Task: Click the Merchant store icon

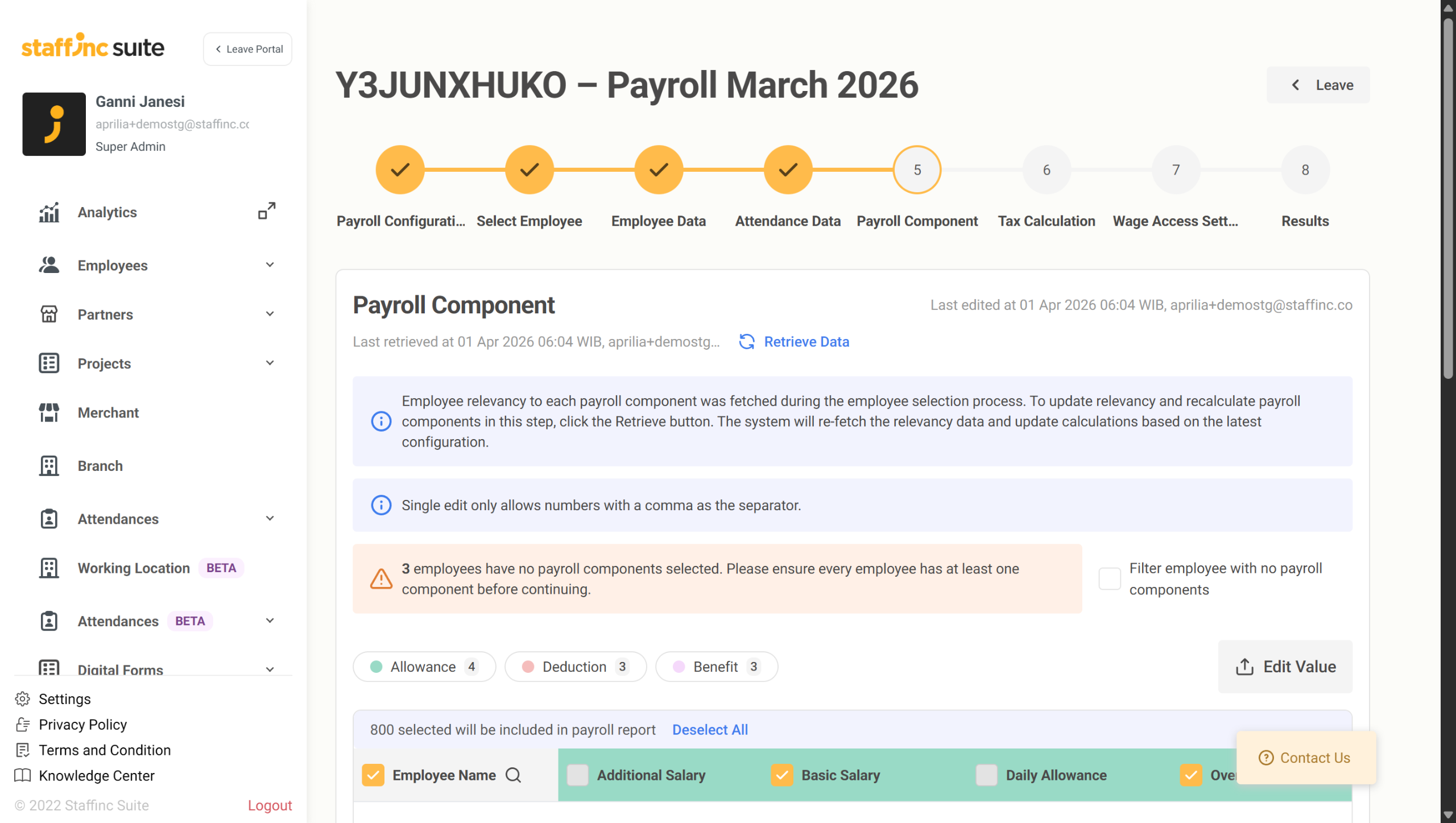Action: [49, 412]
